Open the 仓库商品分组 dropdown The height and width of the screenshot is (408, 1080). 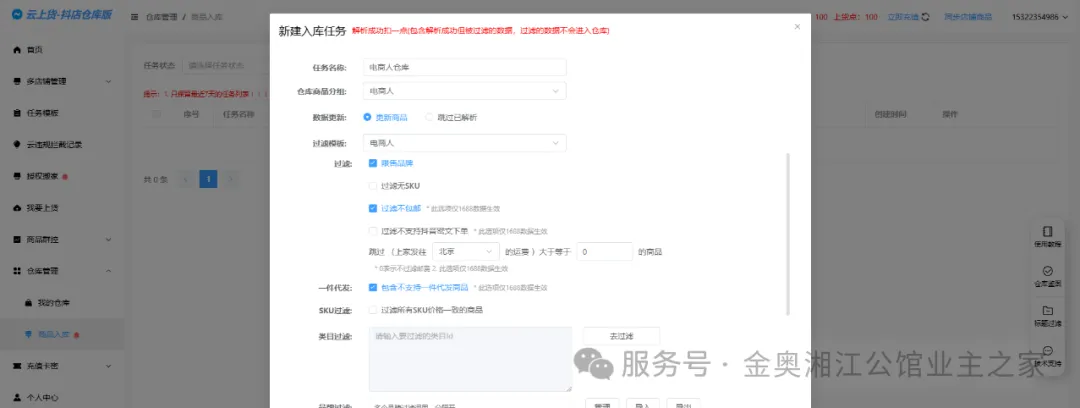[464, 92]
